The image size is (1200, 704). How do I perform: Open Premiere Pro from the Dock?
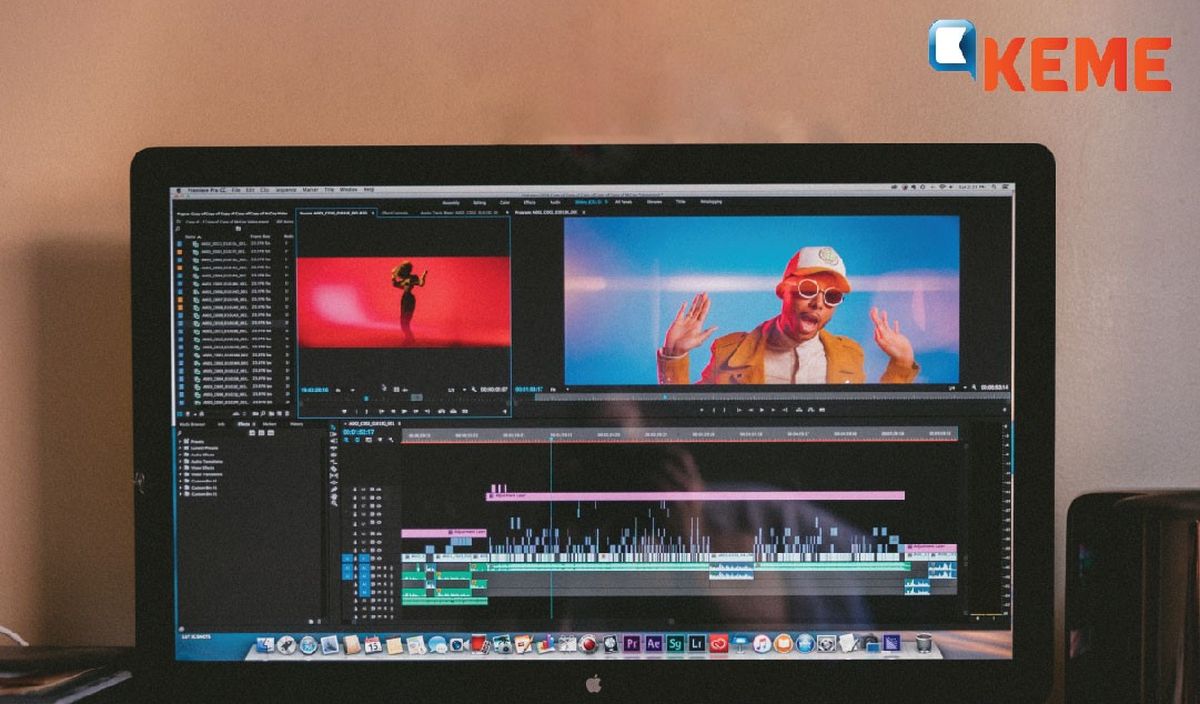pyautogui.click(x=631, y=643)
